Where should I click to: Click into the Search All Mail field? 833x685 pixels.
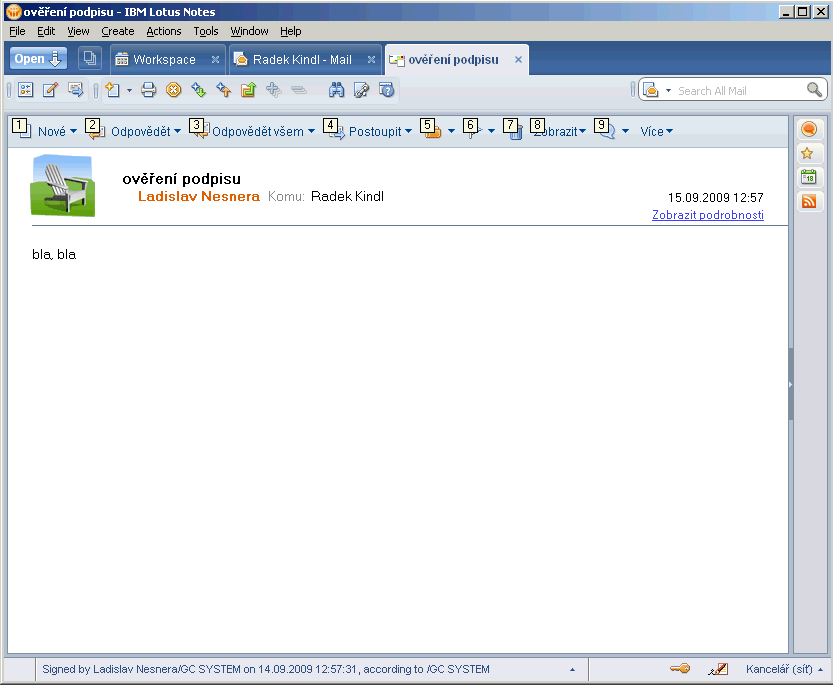(738, 90)
